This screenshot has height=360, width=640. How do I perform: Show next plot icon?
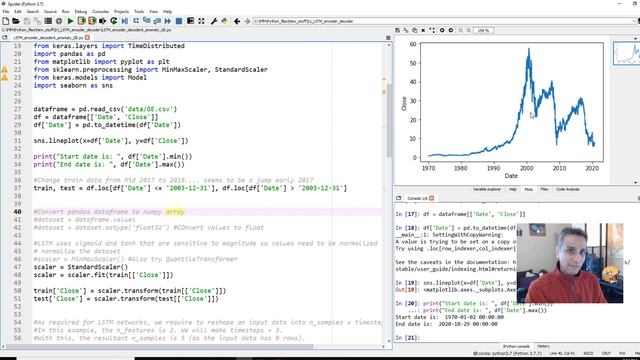point(451,30)
